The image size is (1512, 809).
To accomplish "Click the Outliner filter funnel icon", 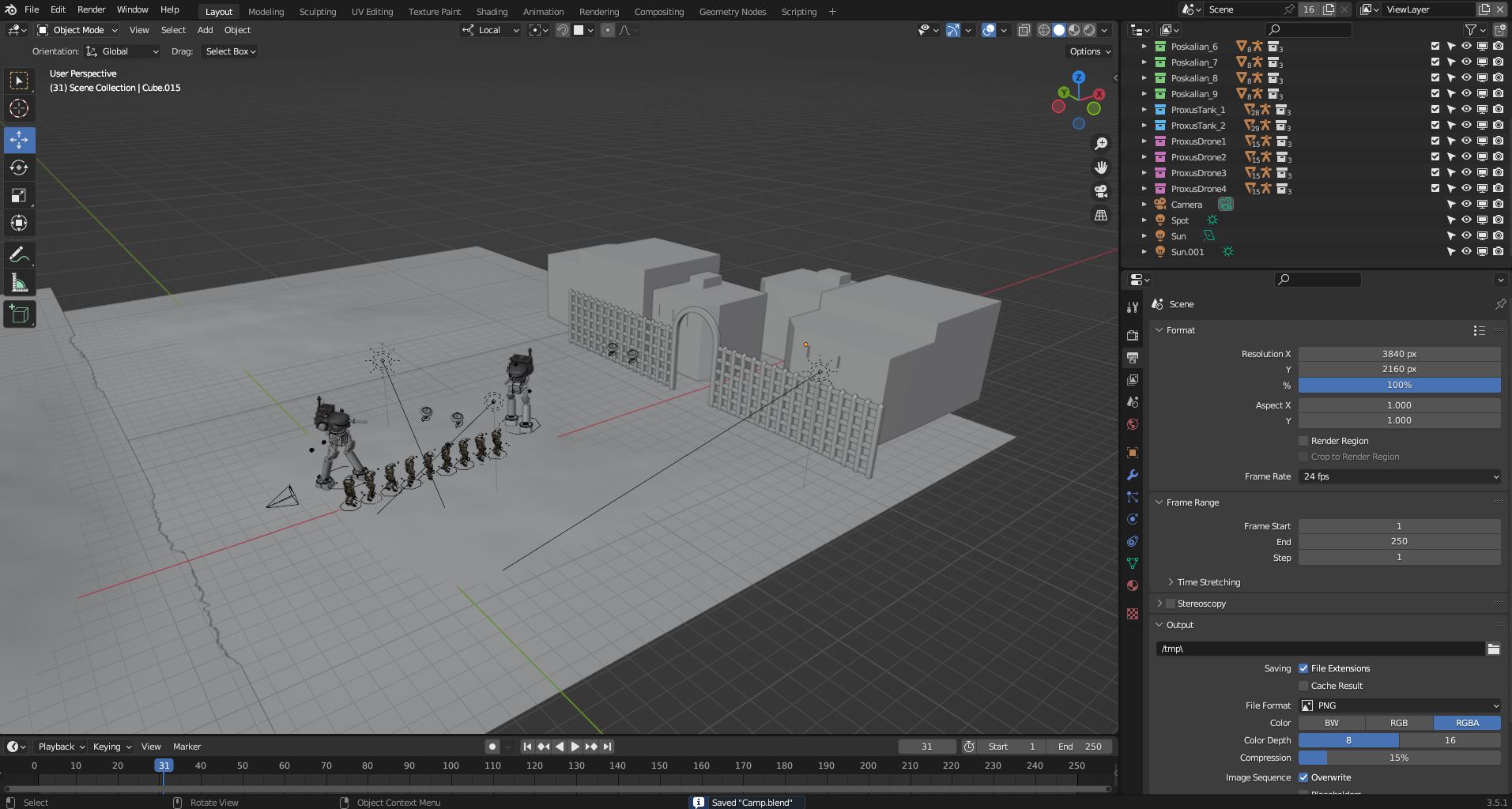I will click(1470, 30).
